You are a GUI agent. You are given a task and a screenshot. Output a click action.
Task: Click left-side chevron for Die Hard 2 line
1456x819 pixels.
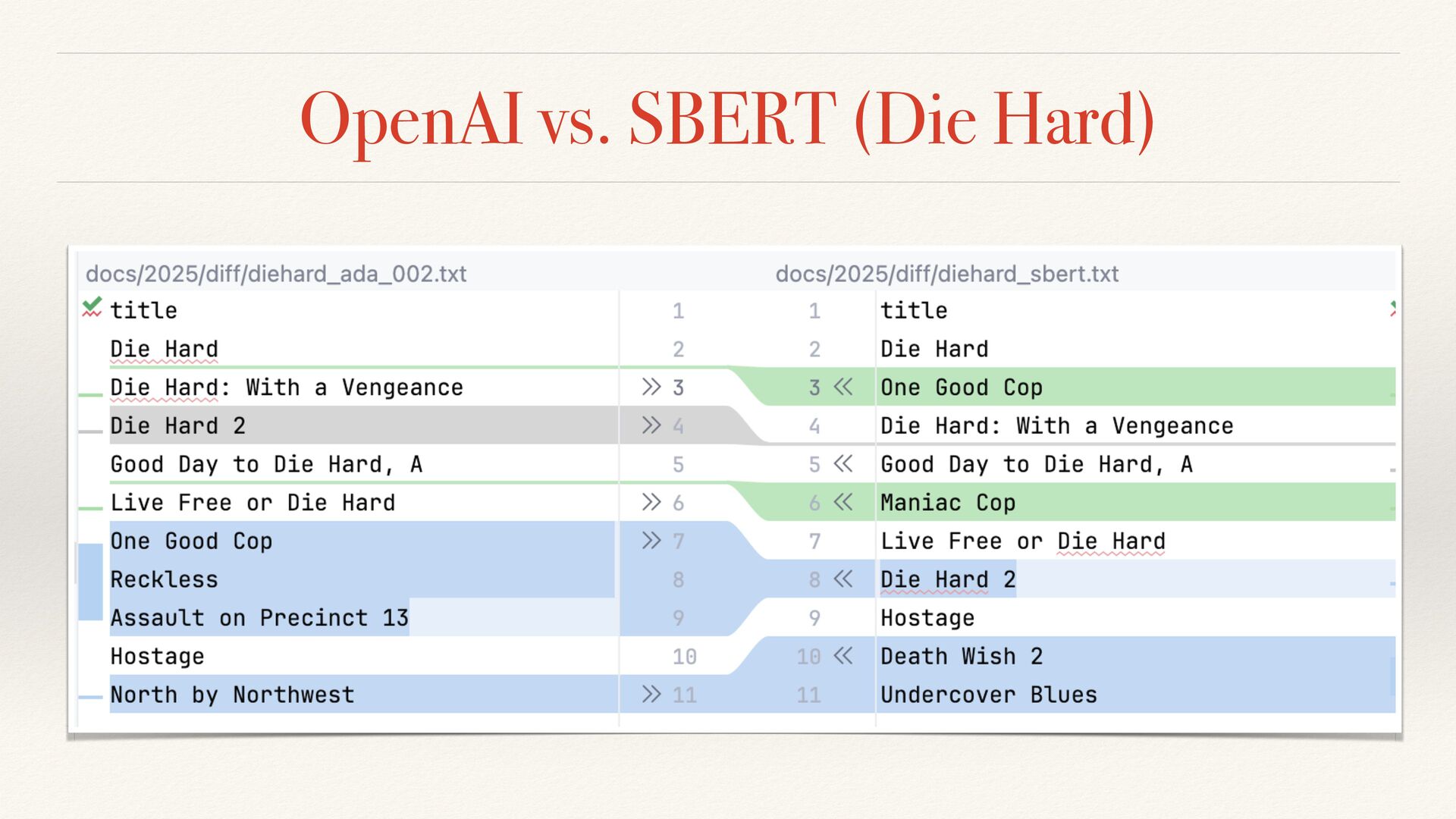click(651, 425)
